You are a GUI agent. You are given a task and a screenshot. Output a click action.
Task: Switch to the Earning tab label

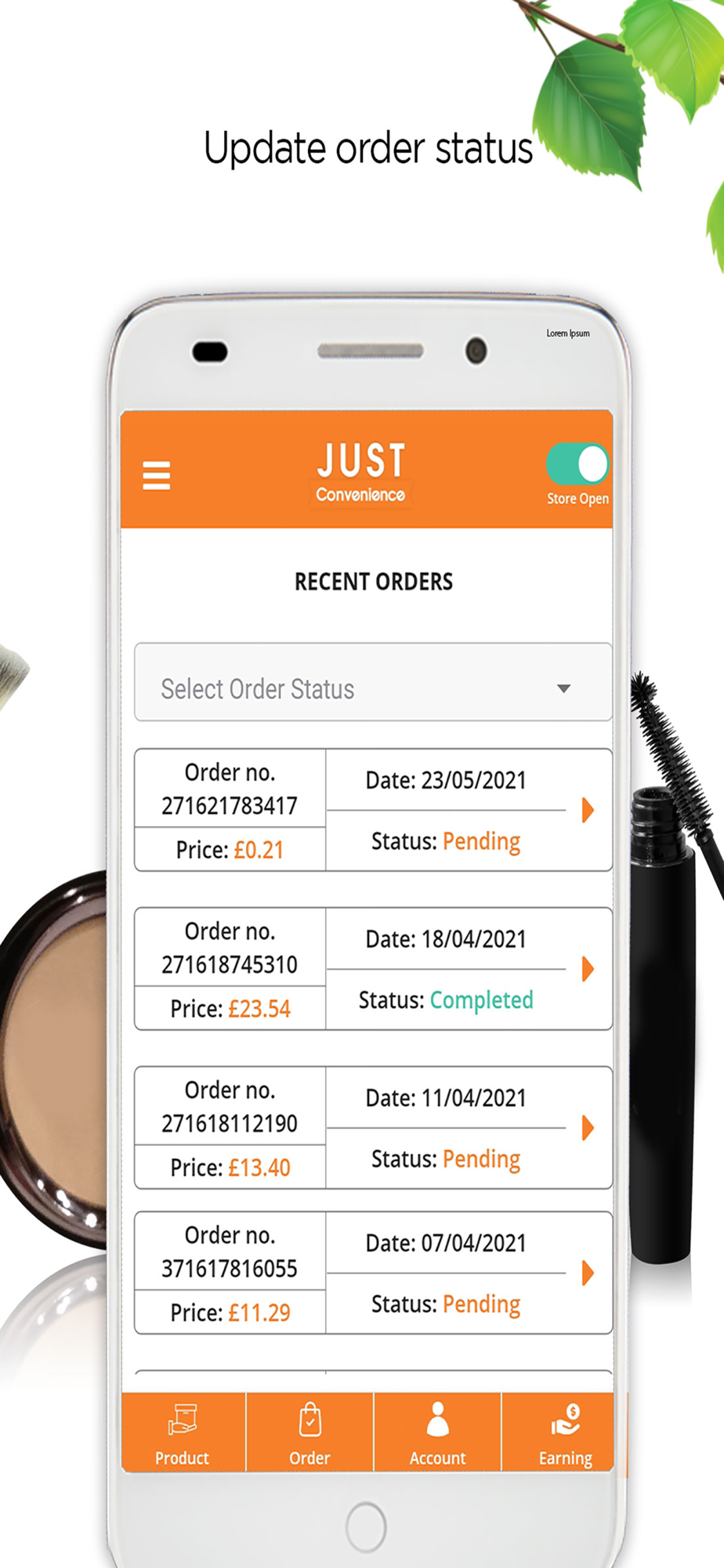(565, 1458)
